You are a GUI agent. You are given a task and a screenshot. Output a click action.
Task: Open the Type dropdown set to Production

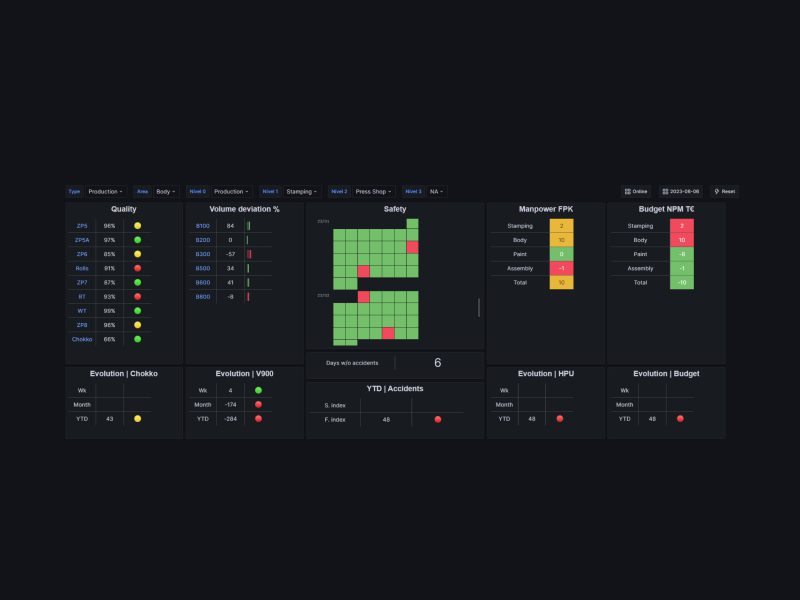click(104, 191)
